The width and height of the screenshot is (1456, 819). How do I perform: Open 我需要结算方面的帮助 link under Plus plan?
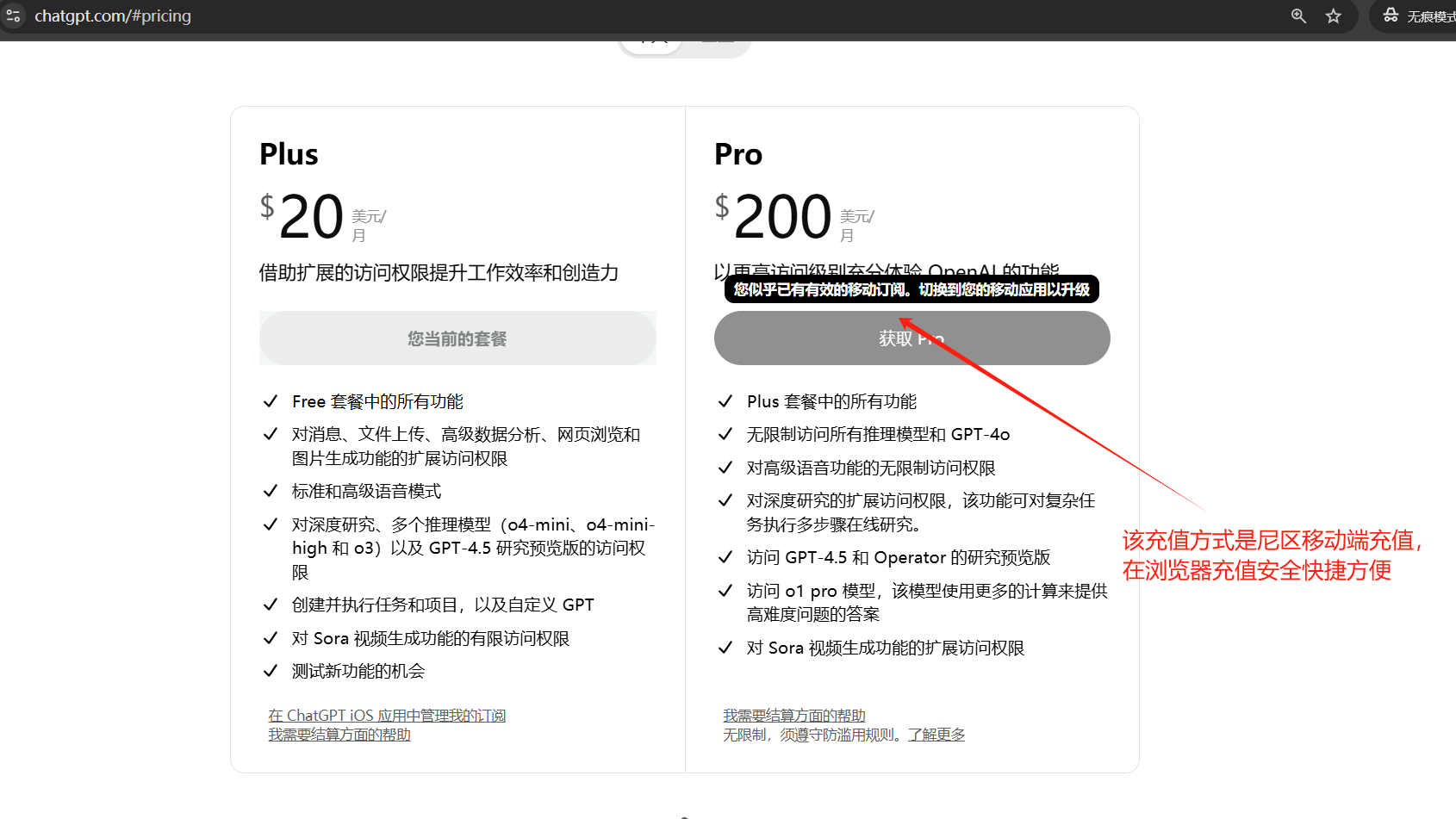coord(339,735)
